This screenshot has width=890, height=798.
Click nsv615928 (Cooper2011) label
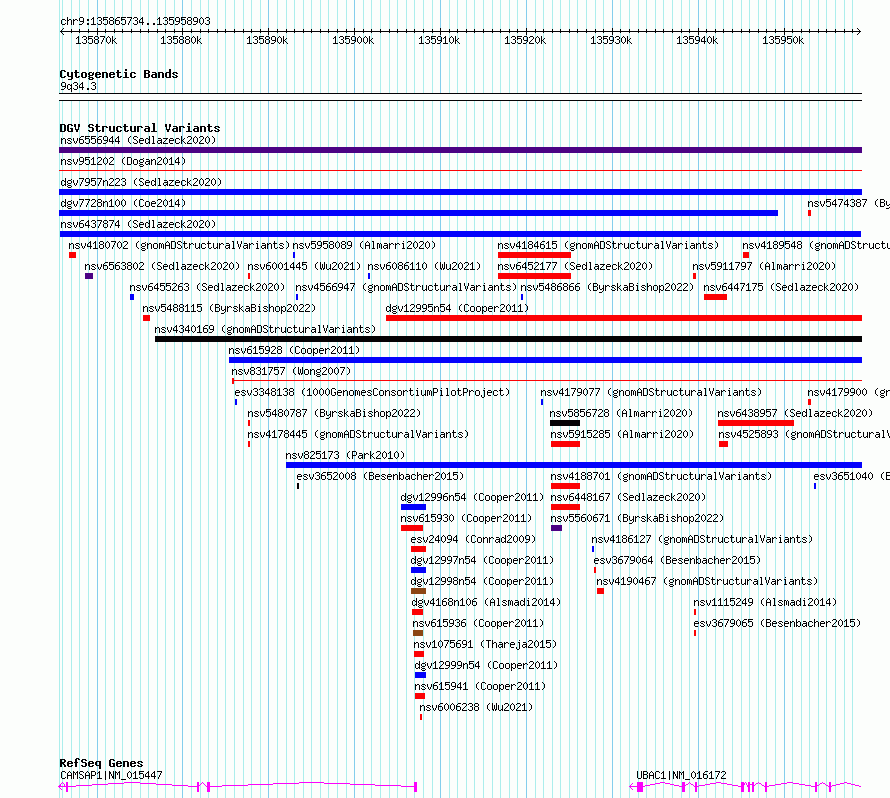294,350
